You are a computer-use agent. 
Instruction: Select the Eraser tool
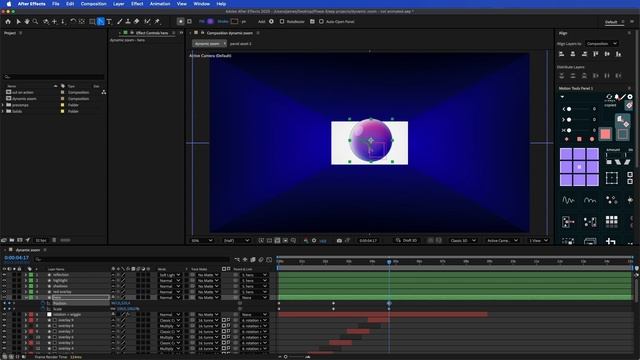137,21
